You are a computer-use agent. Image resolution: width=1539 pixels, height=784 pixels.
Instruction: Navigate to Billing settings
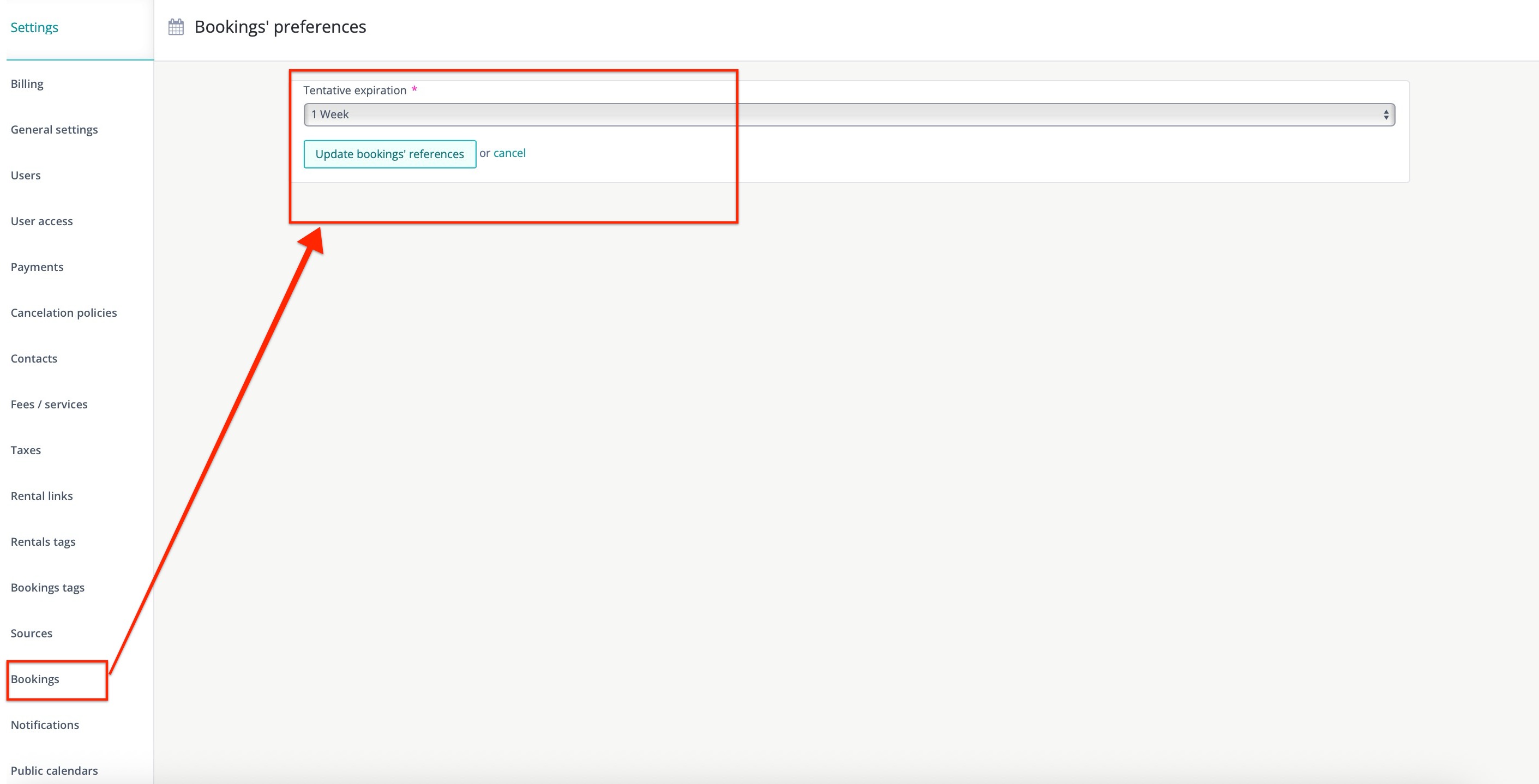pos(27,83)
